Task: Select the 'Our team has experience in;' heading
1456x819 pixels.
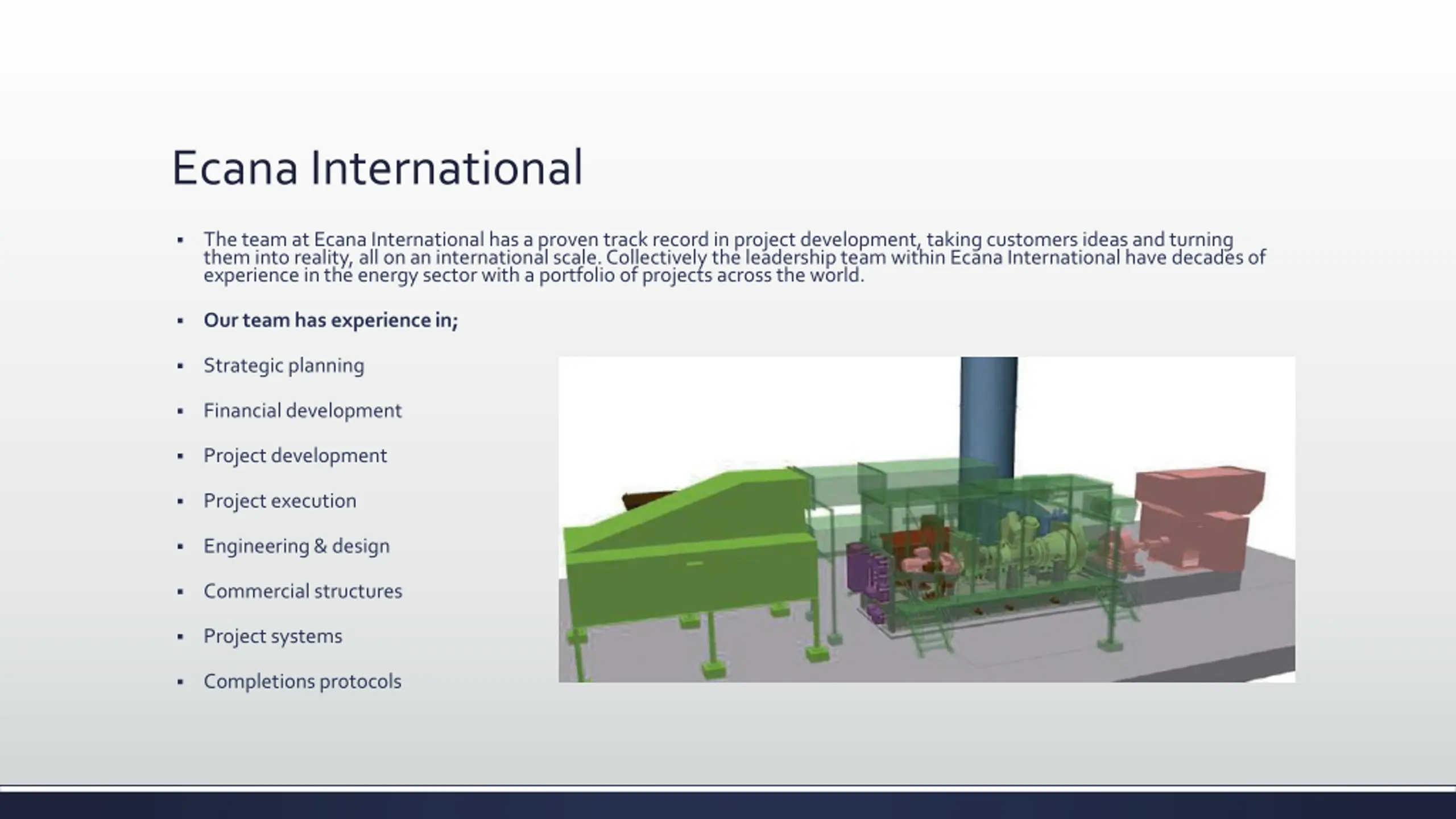Action: [330, 320]
